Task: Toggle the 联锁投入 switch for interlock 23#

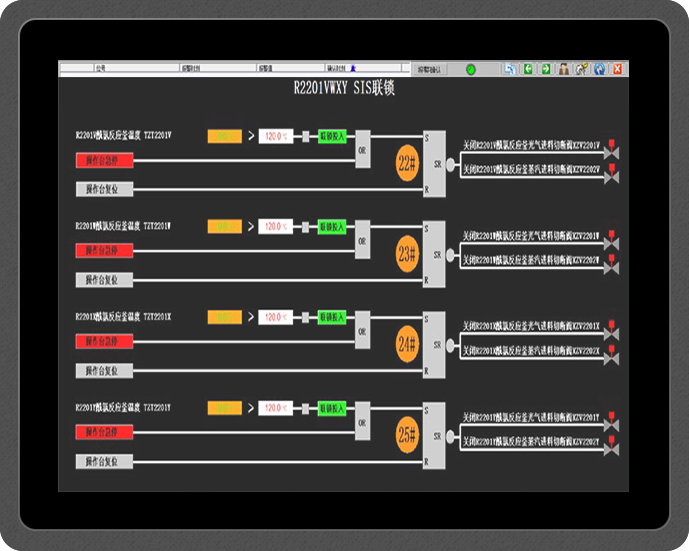Action: click(332, 227)
